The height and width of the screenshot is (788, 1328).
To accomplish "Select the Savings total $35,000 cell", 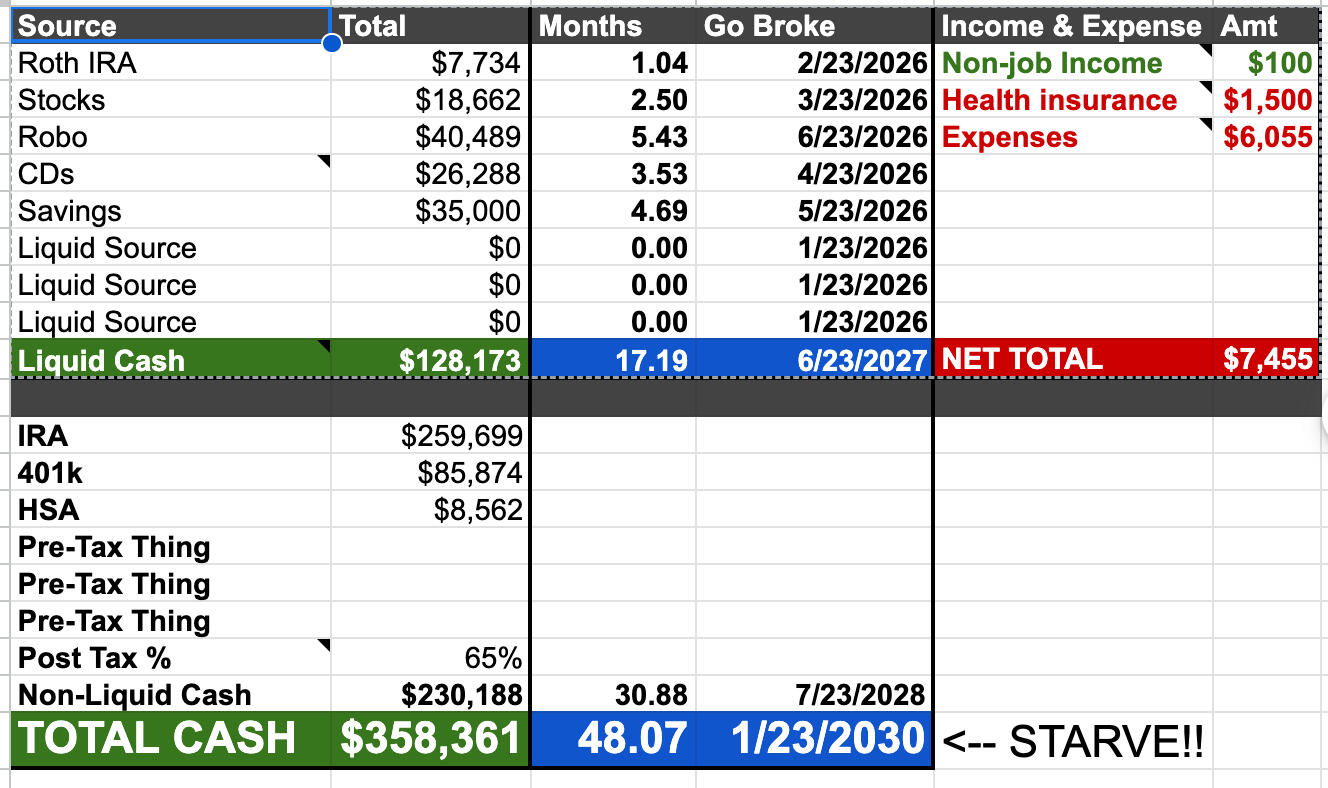I will tap(430, 212).
